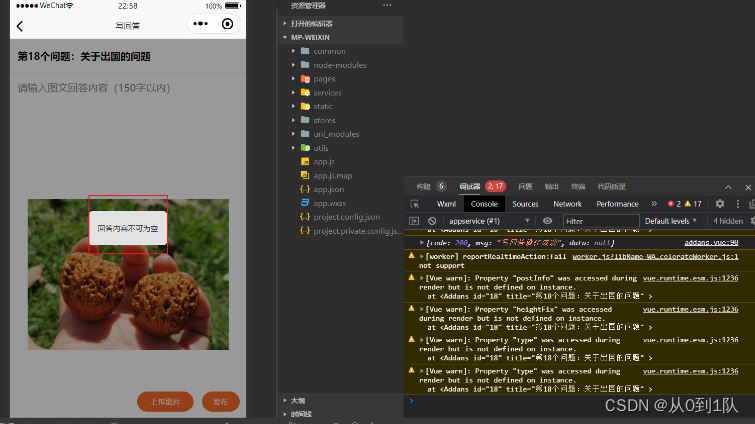
Task: Expand the stores folder
Action: (293, 120)
